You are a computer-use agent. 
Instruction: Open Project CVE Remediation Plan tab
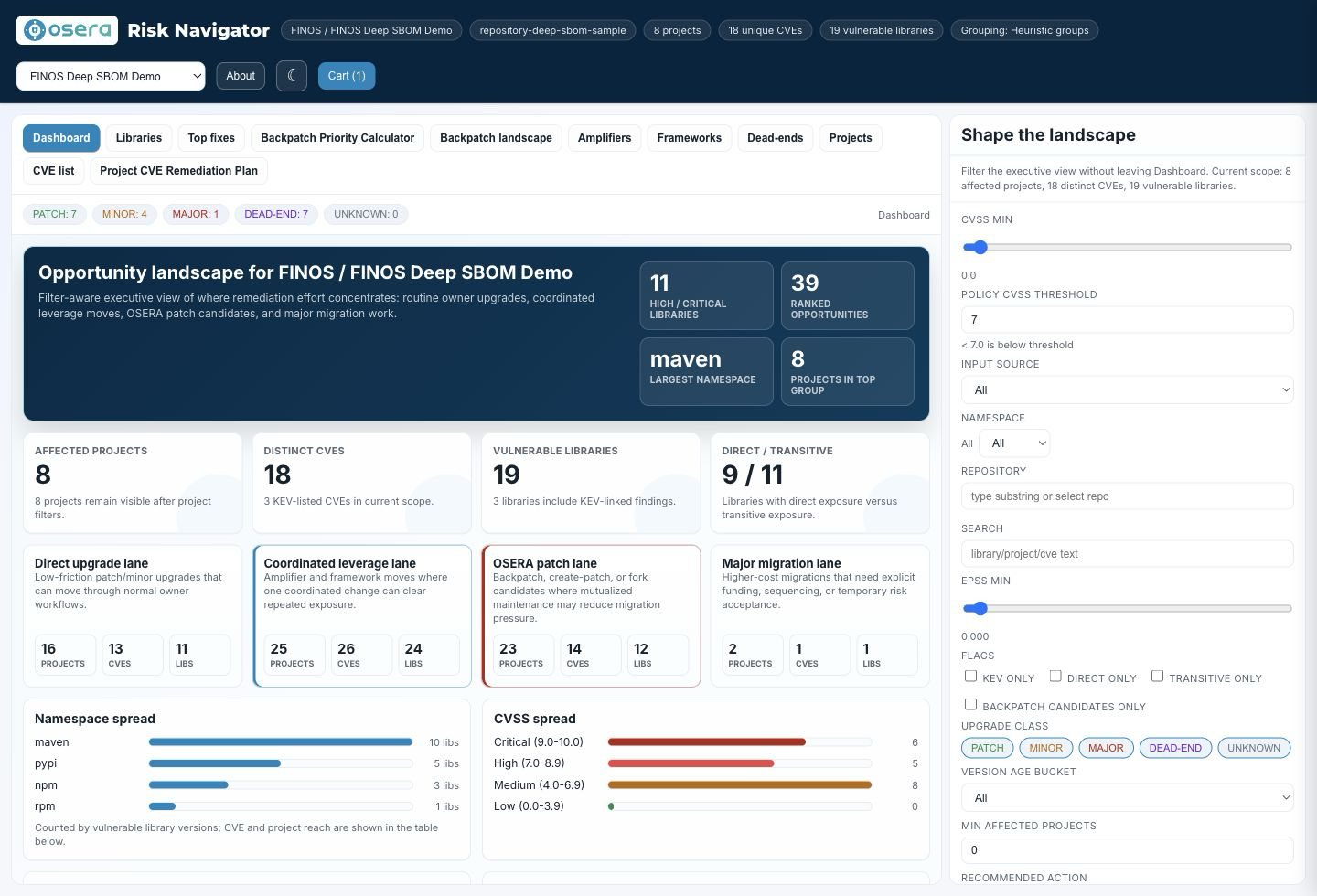point(178,171)
